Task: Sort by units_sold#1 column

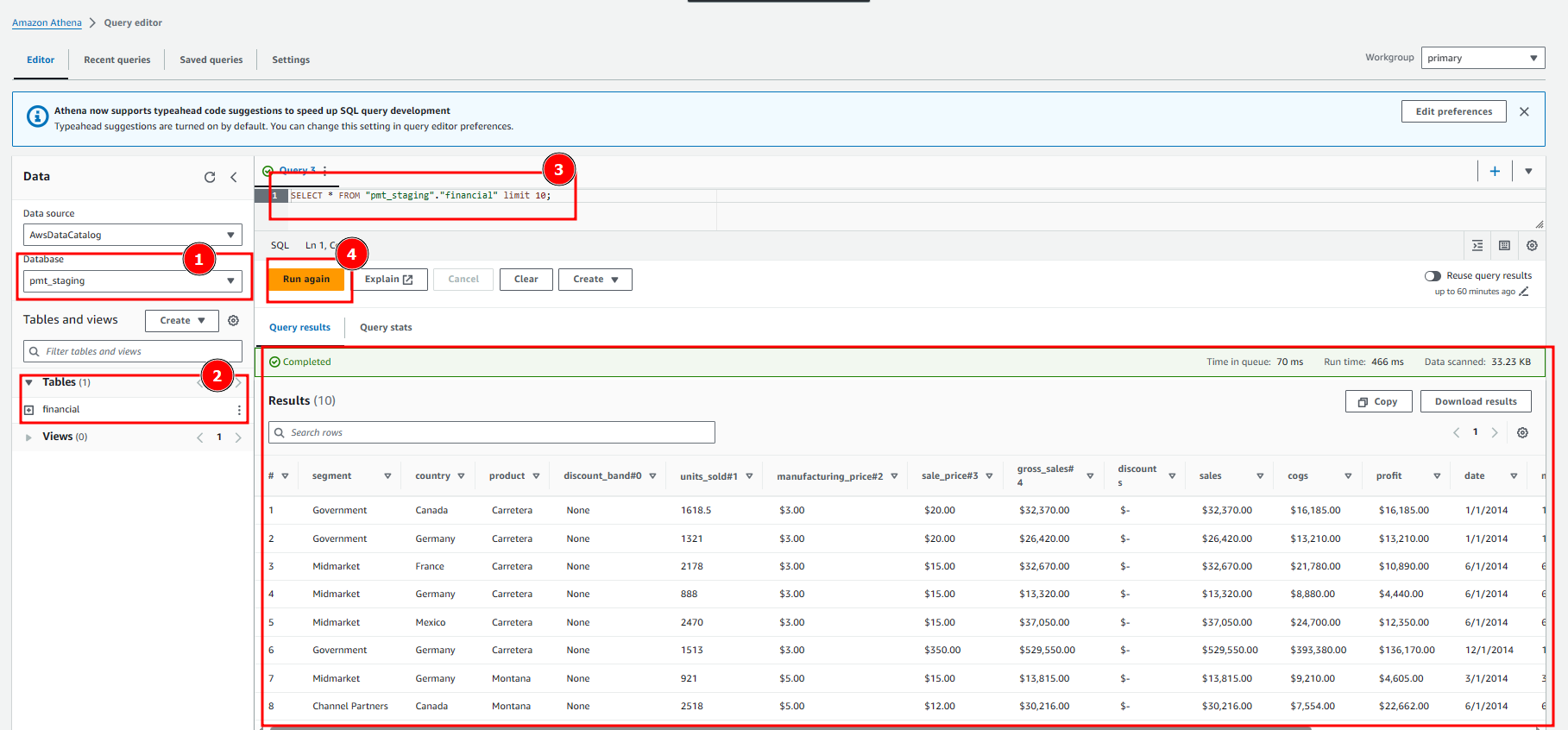Action: [749, 476]
